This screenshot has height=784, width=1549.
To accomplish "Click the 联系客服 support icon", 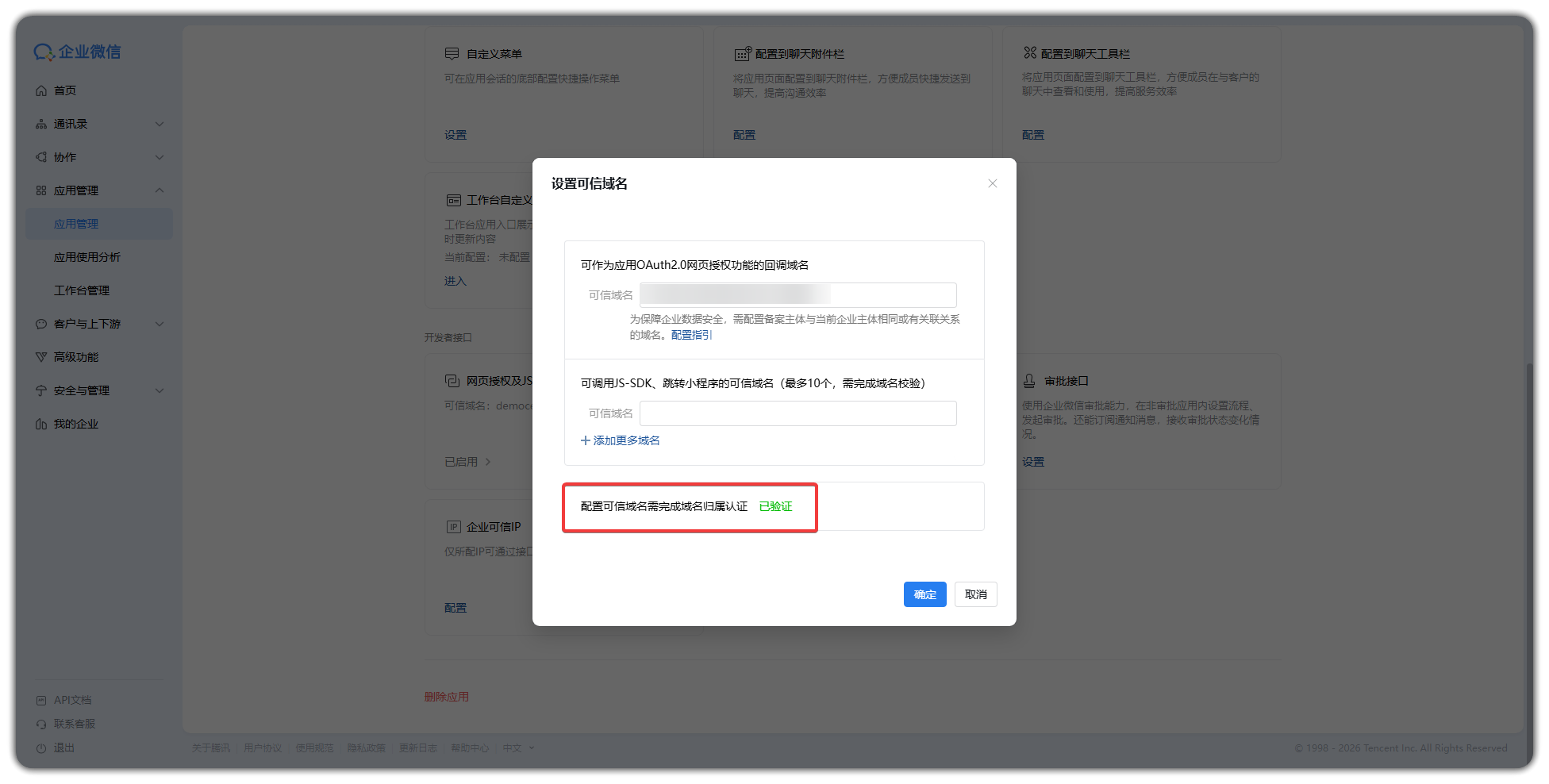I will click(x=41, y=724).
